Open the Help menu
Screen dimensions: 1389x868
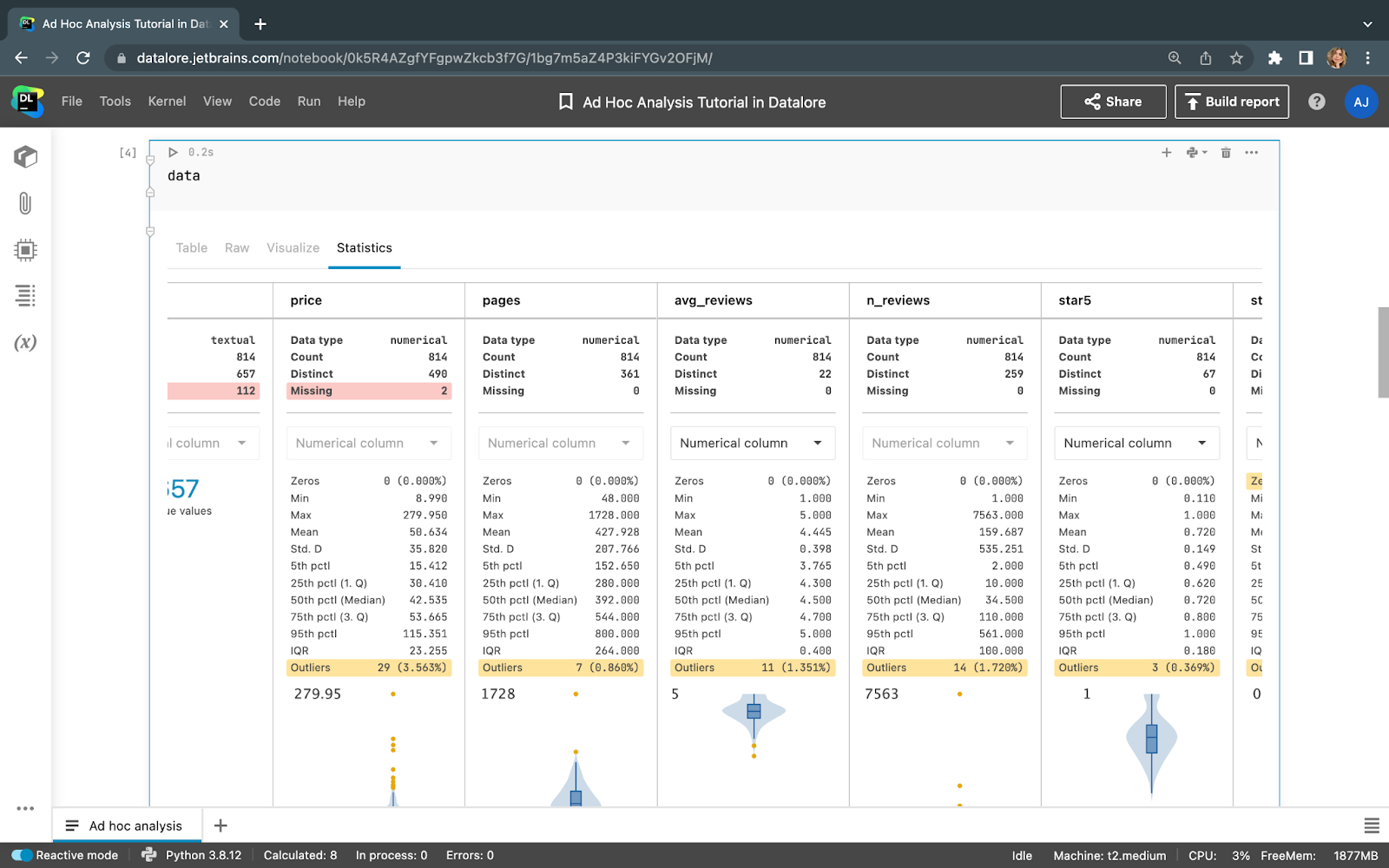click(x=352, y=102)
